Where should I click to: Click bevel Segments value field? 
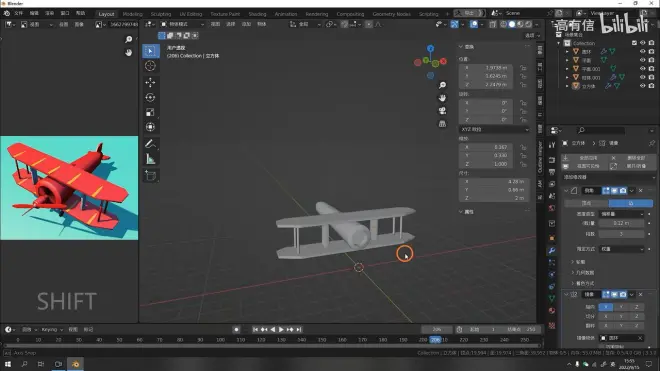[x=622, y=234]
